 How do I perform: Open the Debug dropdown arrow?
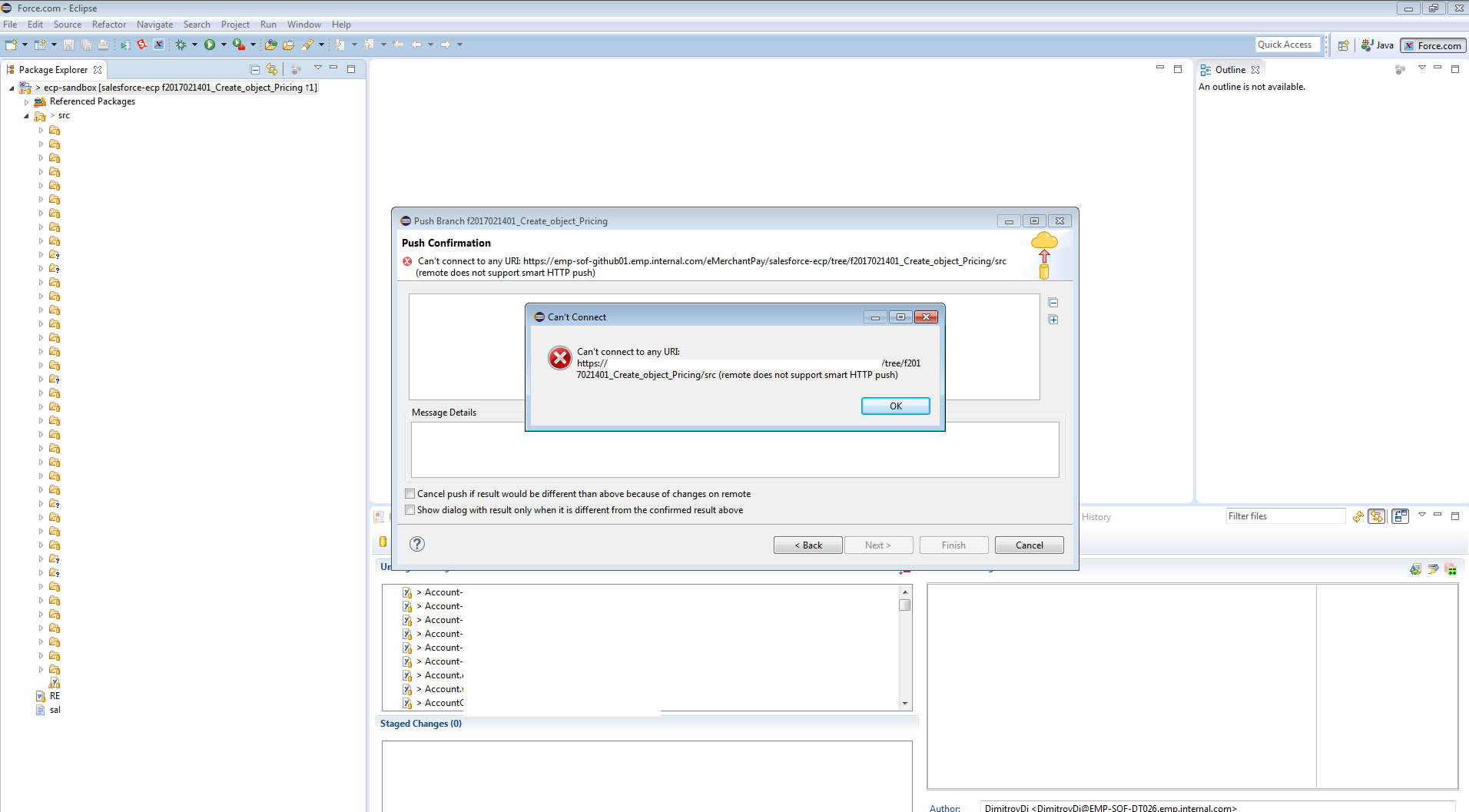194,45
